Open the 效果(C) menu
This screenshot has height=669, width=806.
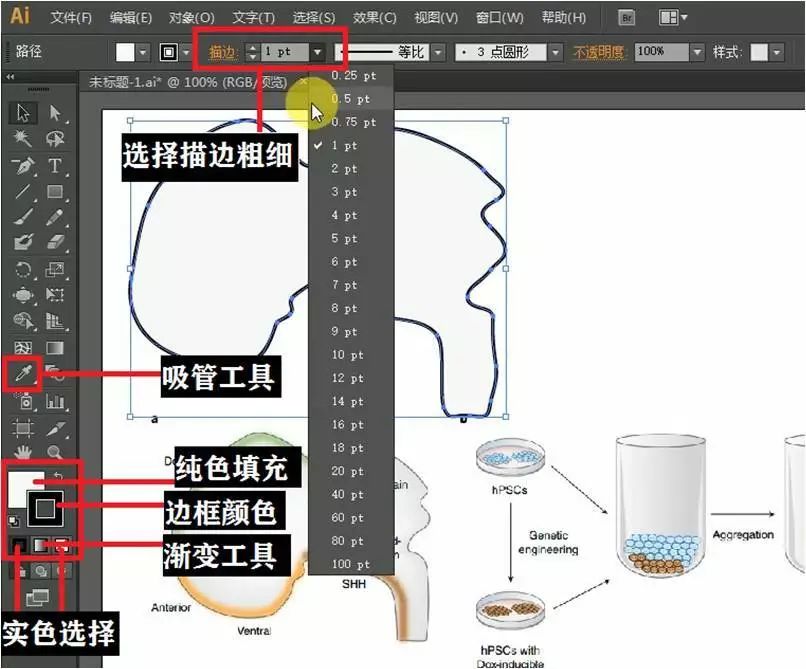pos(374,18)
